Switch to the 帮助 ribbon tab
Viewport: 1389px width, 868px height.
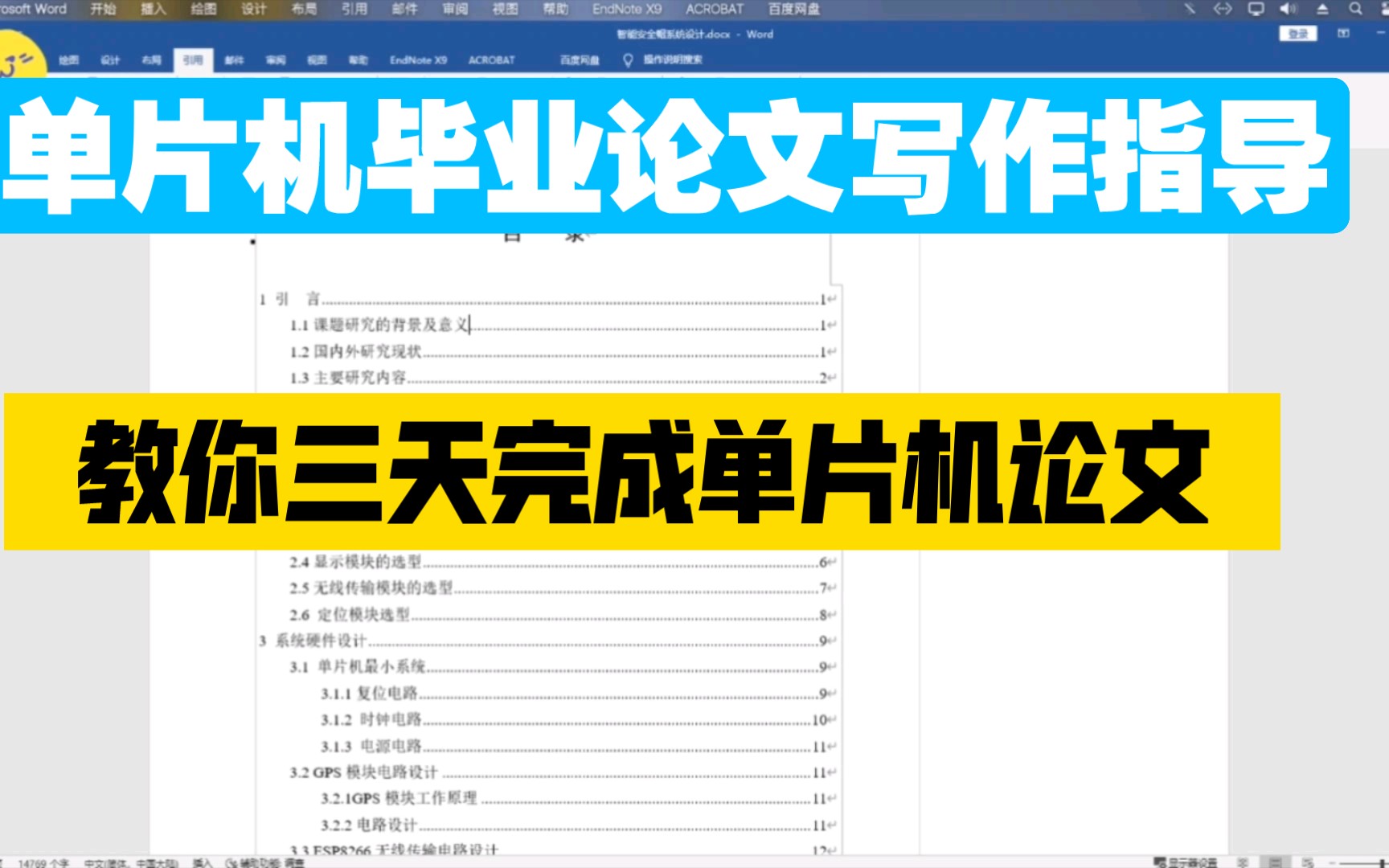tap(359, 60)
